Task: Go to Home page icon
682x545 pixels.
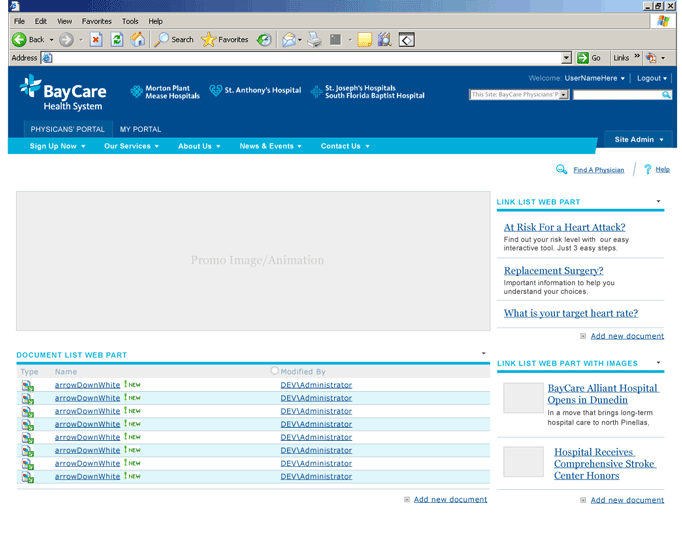Action: [138, 40]
